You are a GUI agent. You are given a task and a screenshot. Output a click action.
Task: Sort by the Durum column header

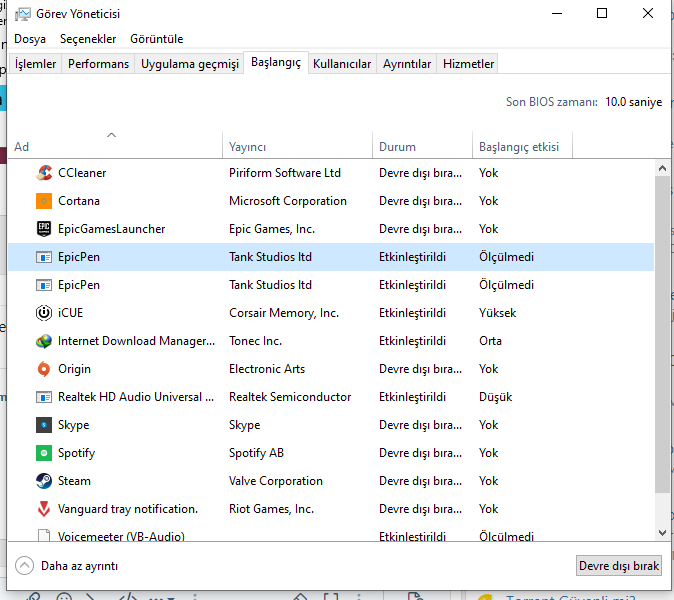pos(422,147)
